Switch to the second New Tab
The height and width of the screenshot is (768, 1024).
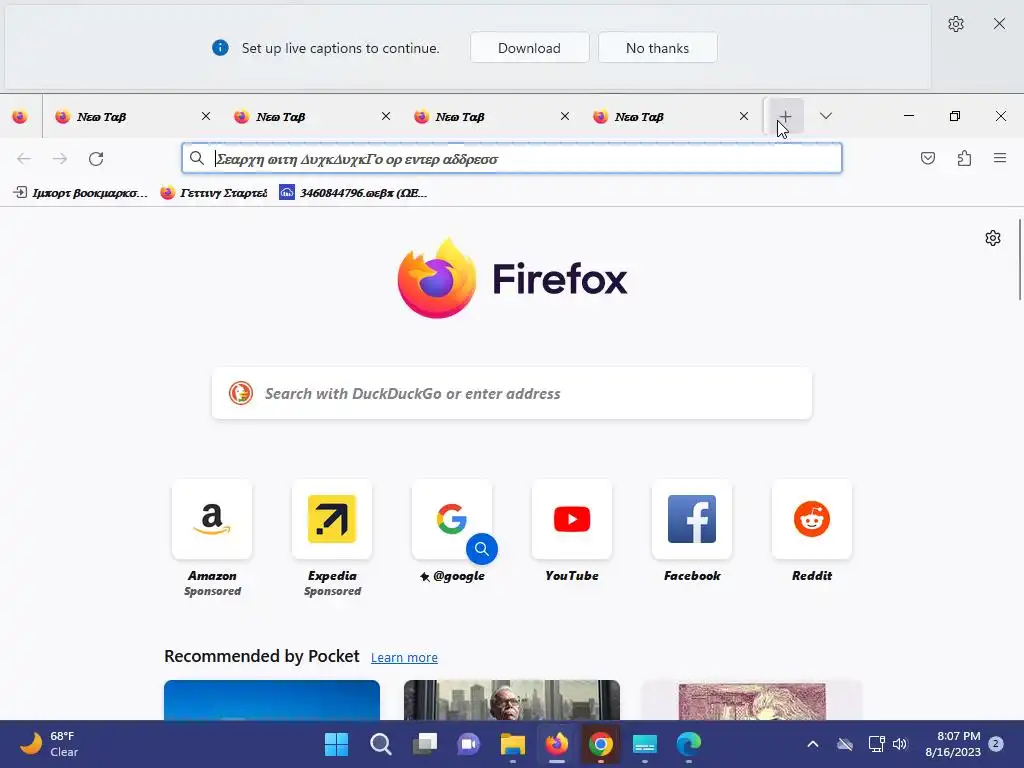[x=304, y=117]
